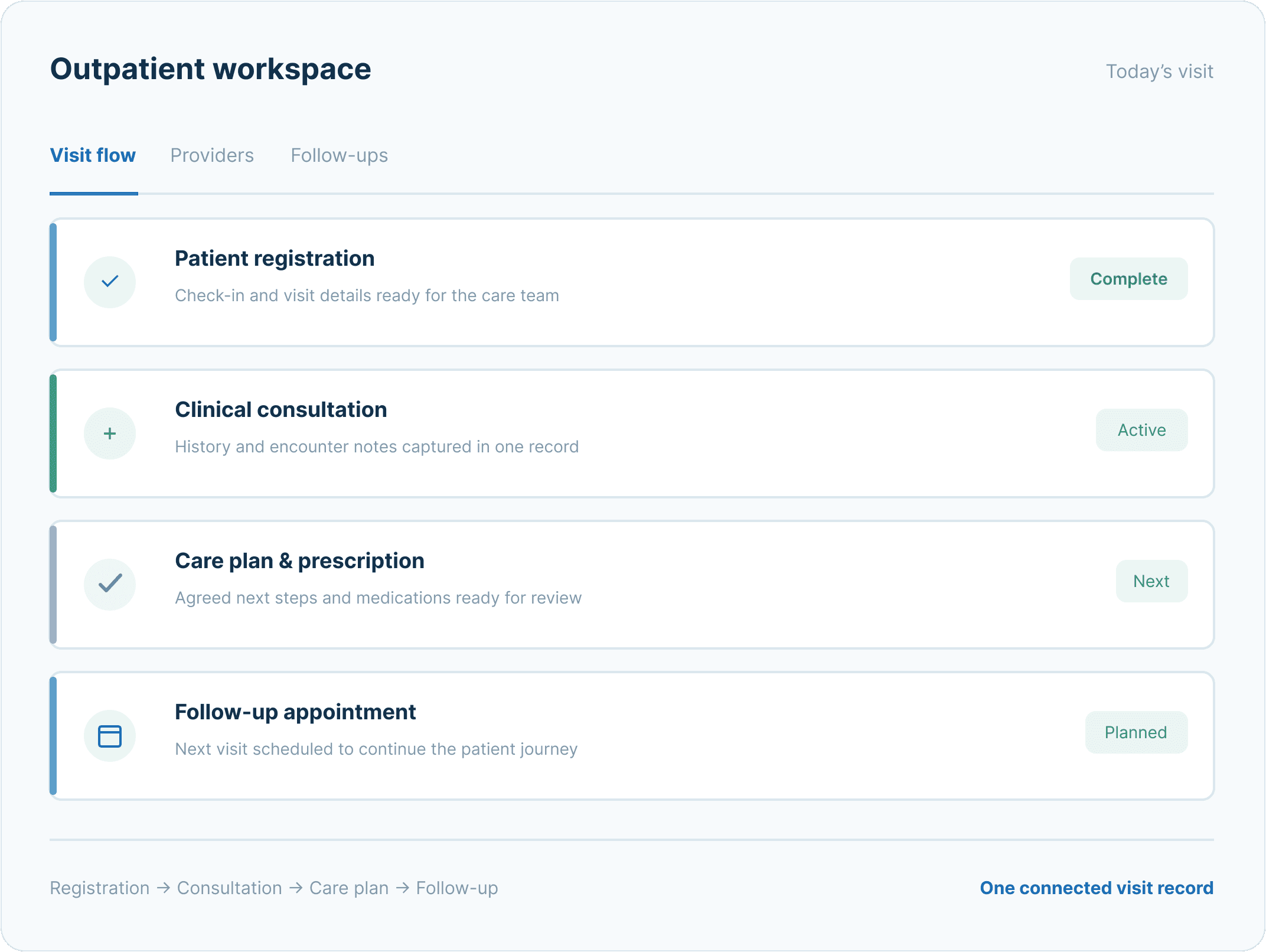Click the Outpatient workspace title
Image resolution: width=1266 pixels, height=952 pixels.
click(x=211, y=69)
